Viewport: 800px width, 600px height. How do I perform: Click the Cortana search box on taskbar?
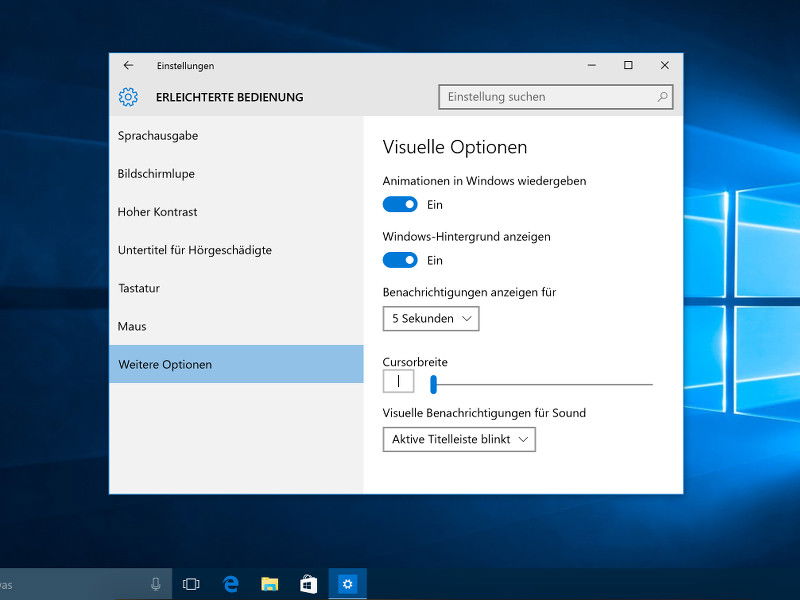(86, 584)
